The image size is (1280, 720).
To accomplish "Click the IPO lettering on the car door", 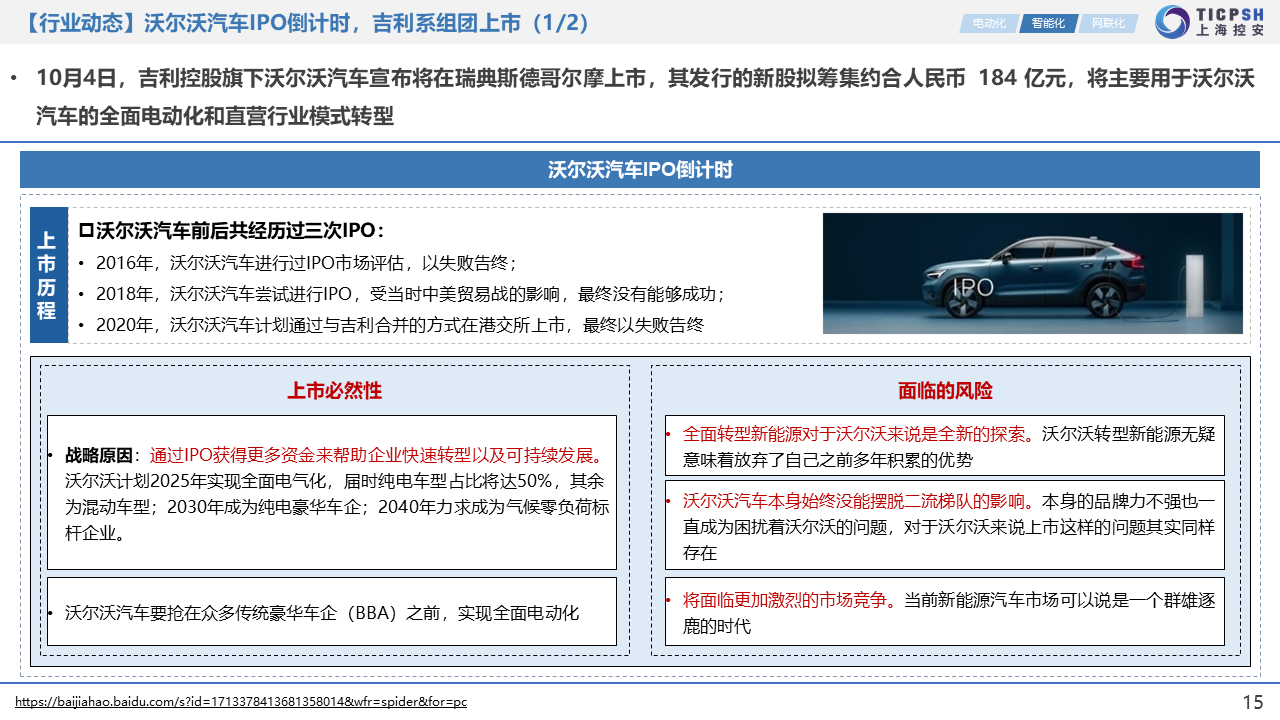I will [972, 288].
